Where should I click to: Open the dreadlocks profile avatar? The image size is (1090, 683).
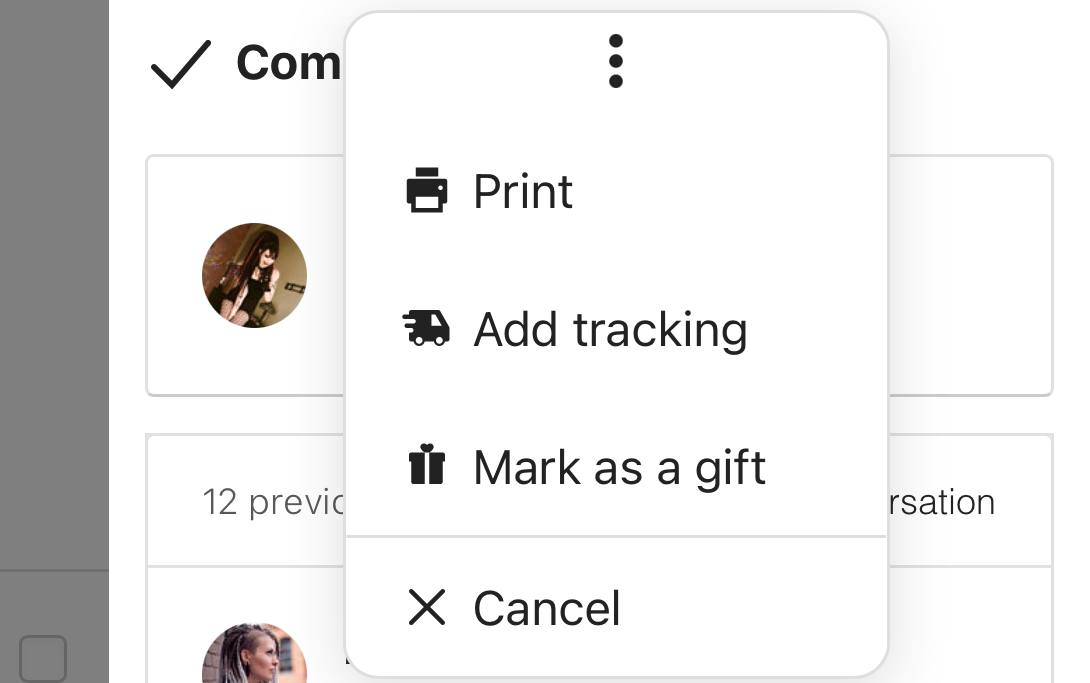tap(254, 653)
